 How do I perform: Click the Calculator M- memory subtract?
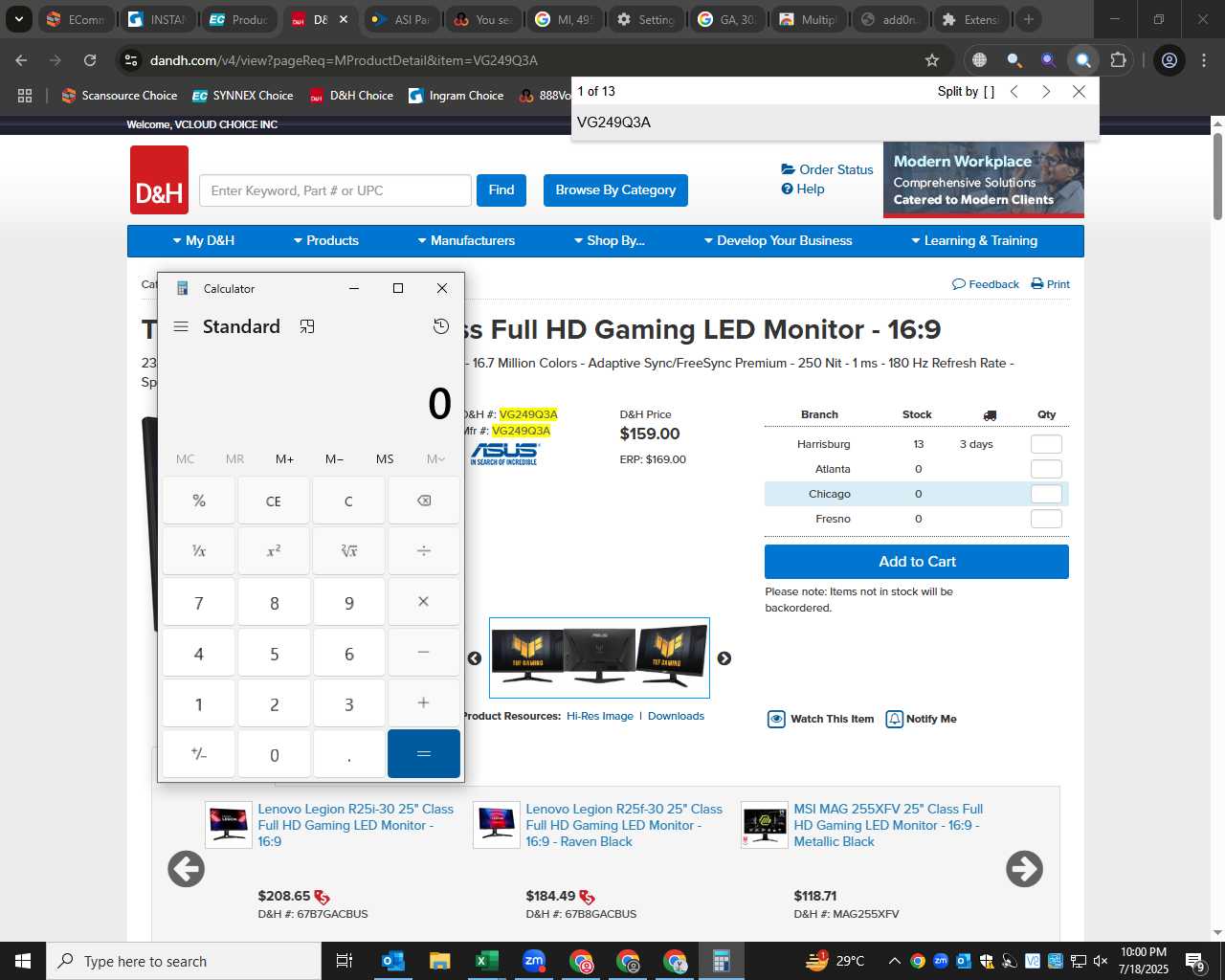[x=334, y=459]
